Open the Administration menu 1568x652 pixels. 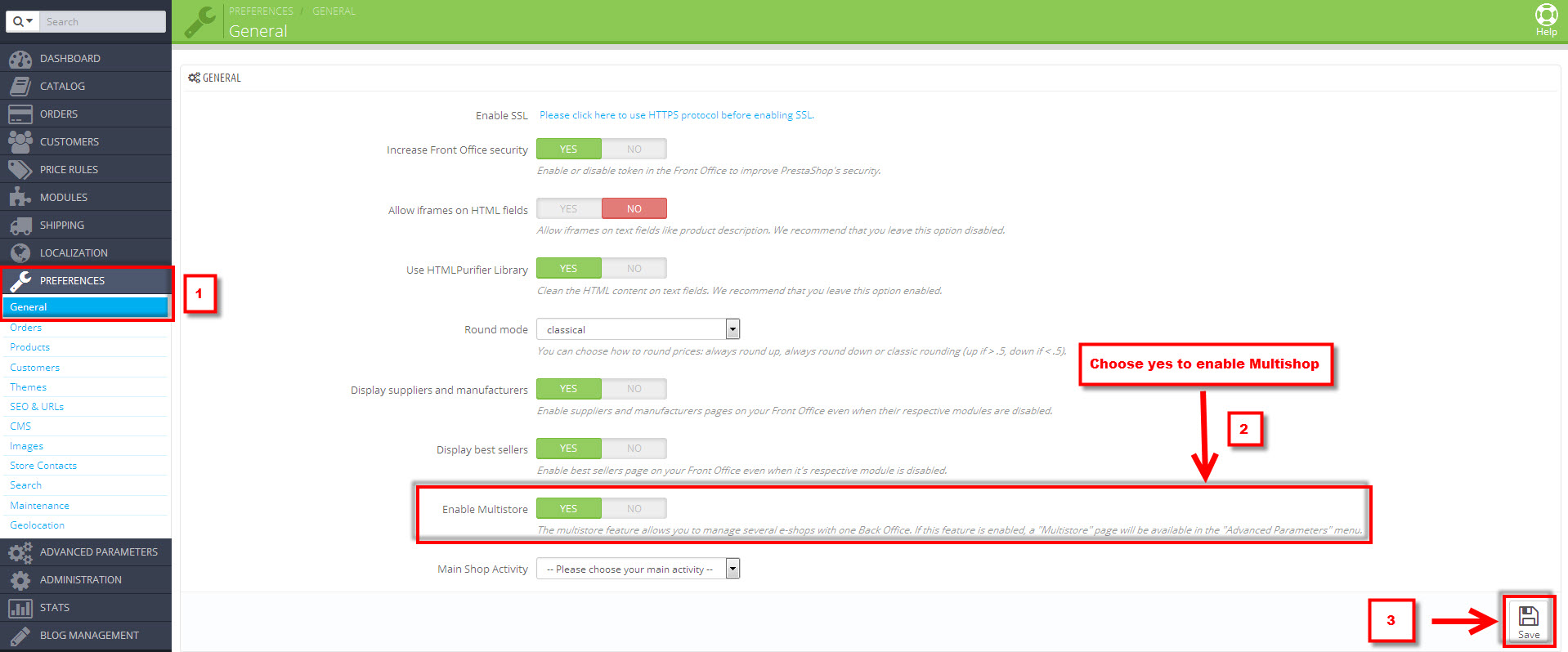pyautogui.click(x=86, y=580)
